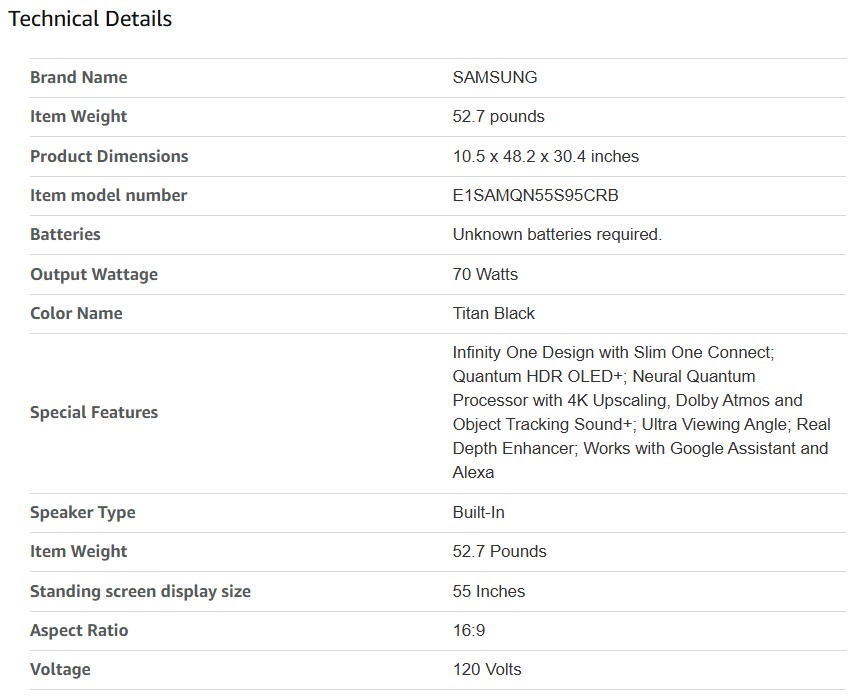Viewport: 864px width, 700px height.
Task: Click the Color Name label
Action: 76,313
